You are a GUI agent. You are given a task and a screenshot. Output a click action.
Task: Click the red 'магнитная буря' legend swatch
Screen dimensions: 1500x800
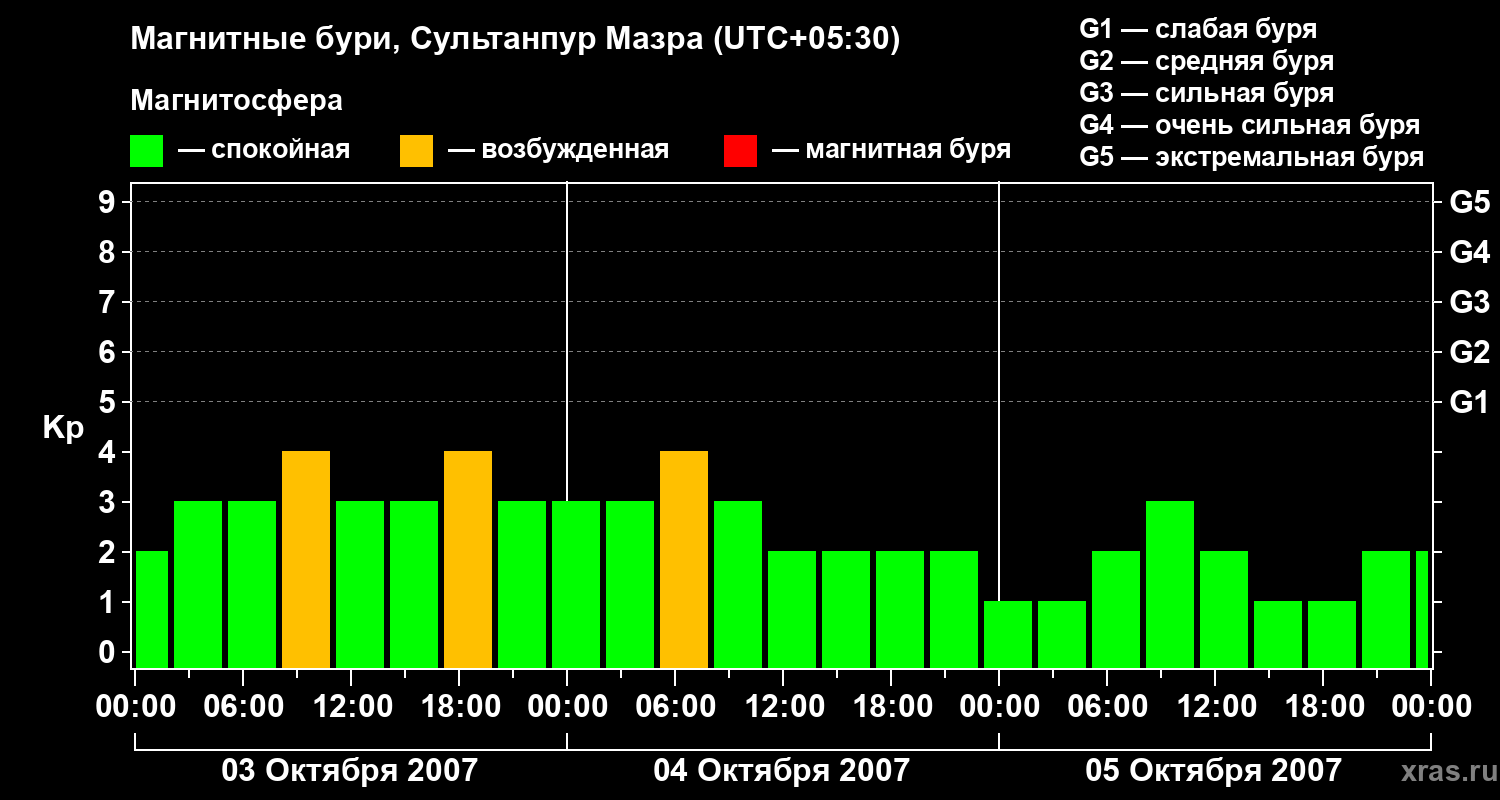click(740, 151)
